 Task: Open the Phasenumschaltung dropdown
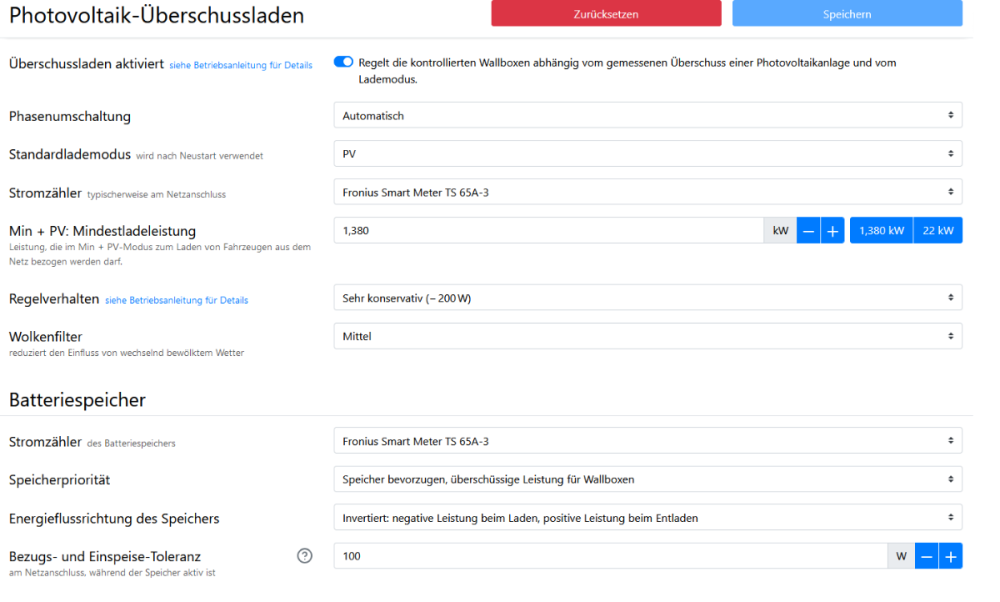pyautogui.click(x=647, y=116)
